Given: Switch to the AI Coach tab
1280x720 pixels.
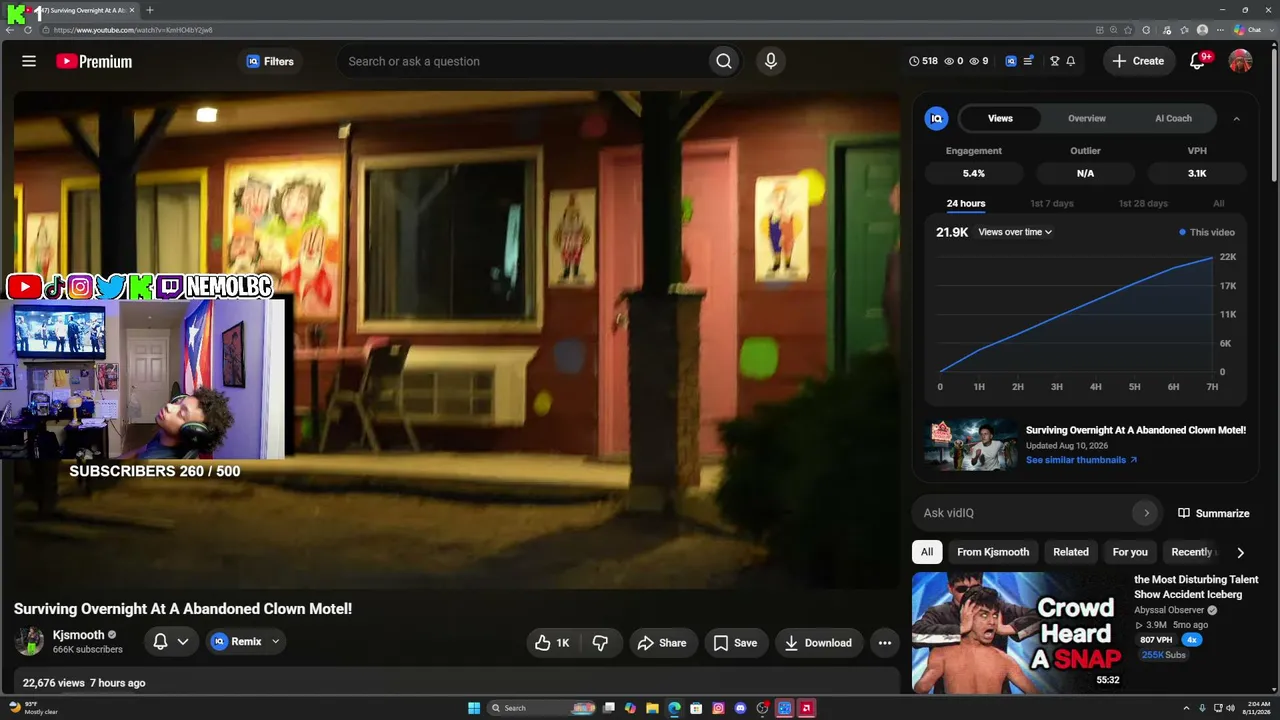Looking at the screenshot, I should (1173, 118).
